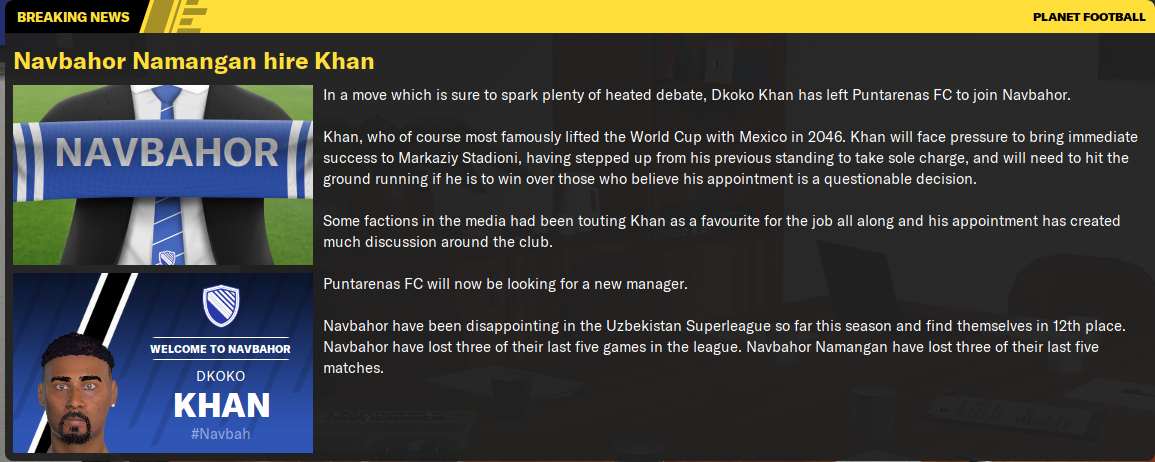1155x462 pixels.
Task: Click the #Navbah hashtag
Action: (220, 434)
